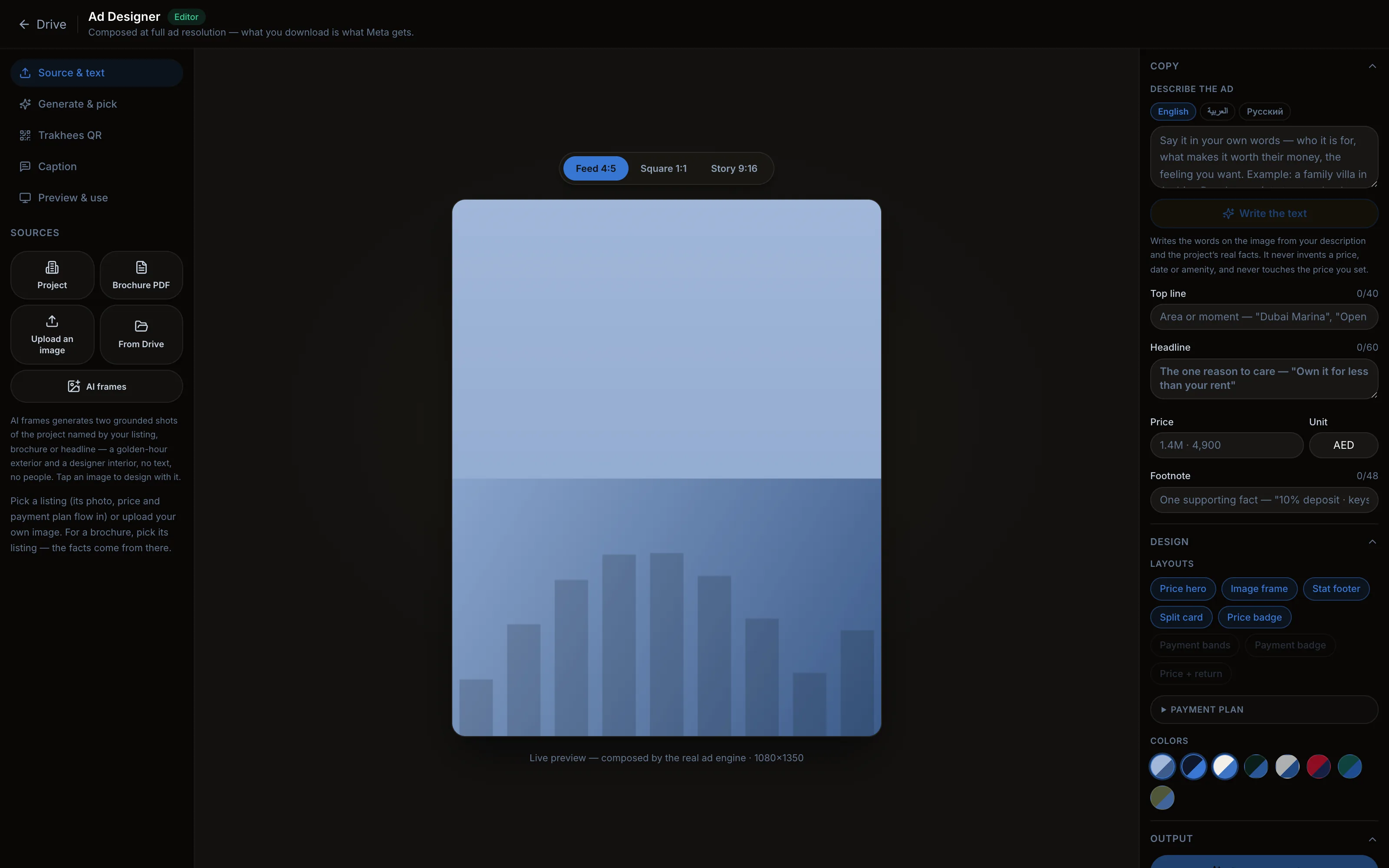Viewport: 1389px width, 868px height.
Task: Click the Write the text button
Action: tap(1264, 214)
